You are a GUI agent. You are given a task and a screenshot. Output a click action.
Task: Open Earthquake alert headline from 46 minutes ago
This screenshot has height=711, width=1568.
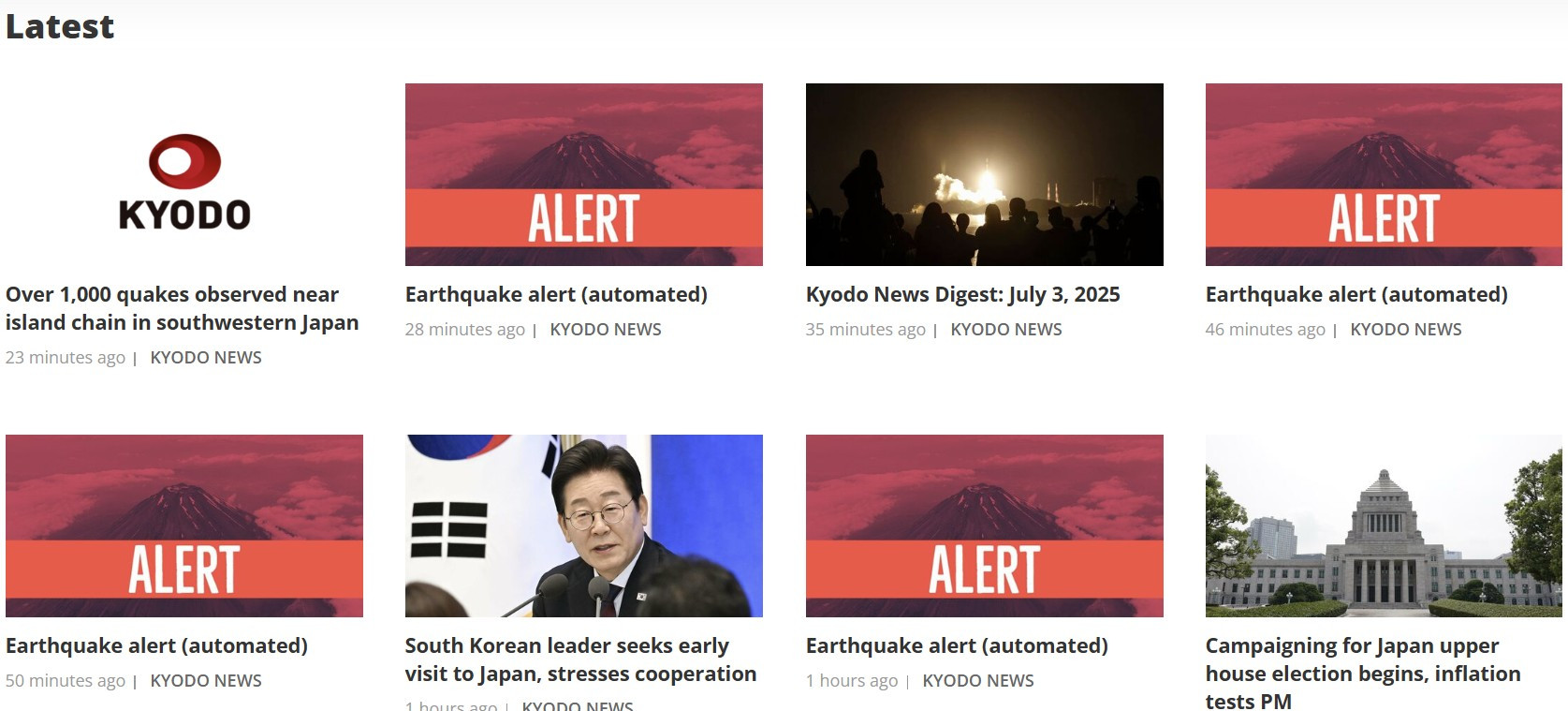click(x=1356, y=294)
